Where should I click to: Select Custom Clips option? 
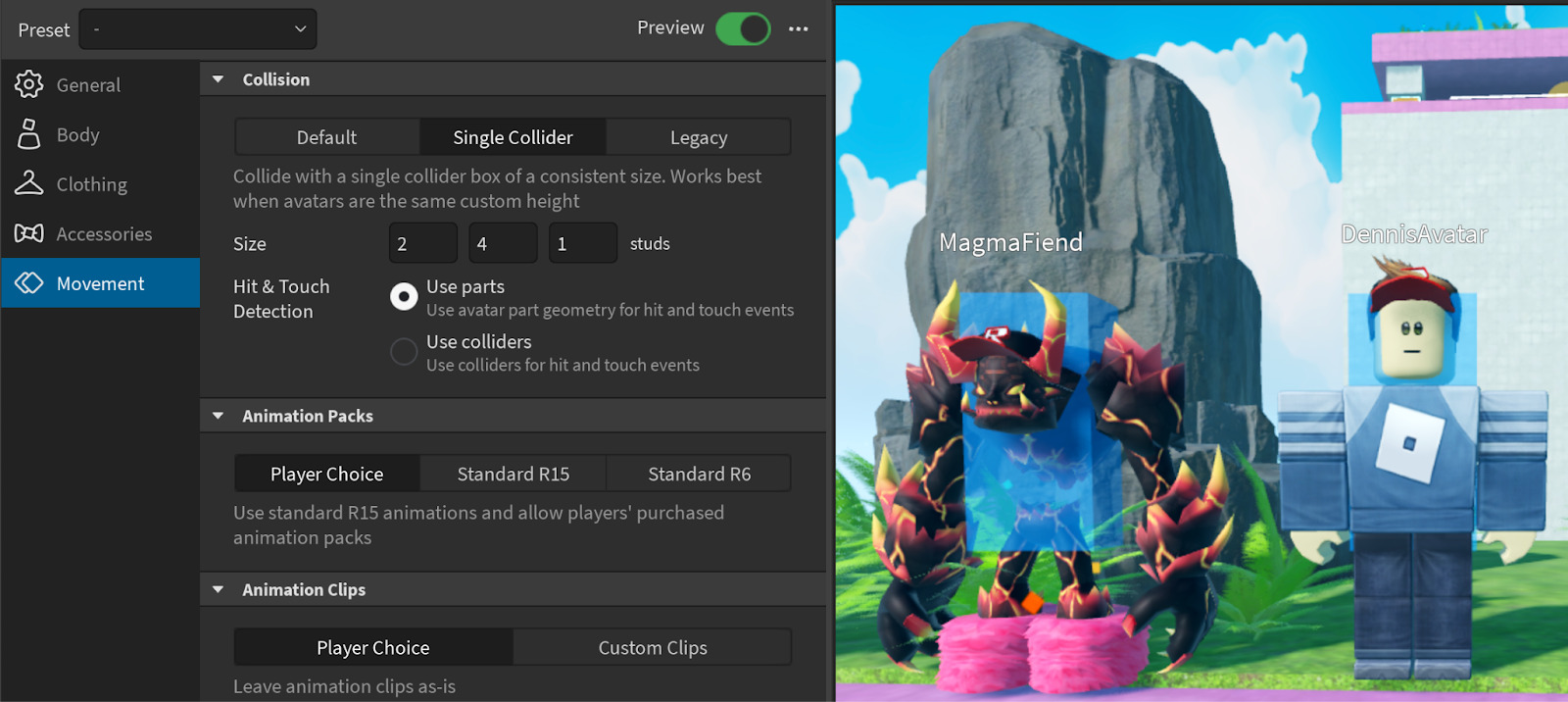[653, 647]
